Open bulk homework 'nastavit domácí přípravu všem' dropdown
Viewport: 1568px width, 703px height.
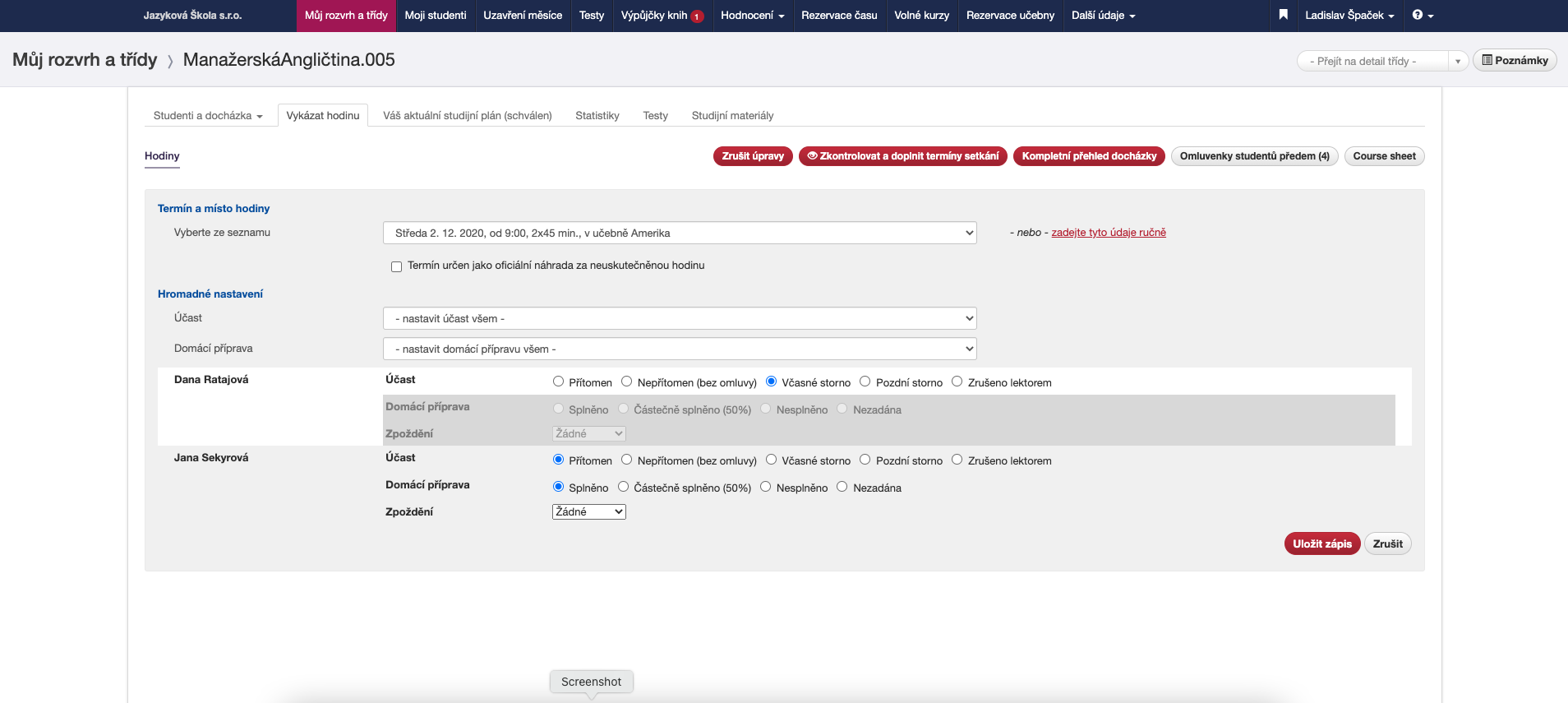tap(680, 349)
